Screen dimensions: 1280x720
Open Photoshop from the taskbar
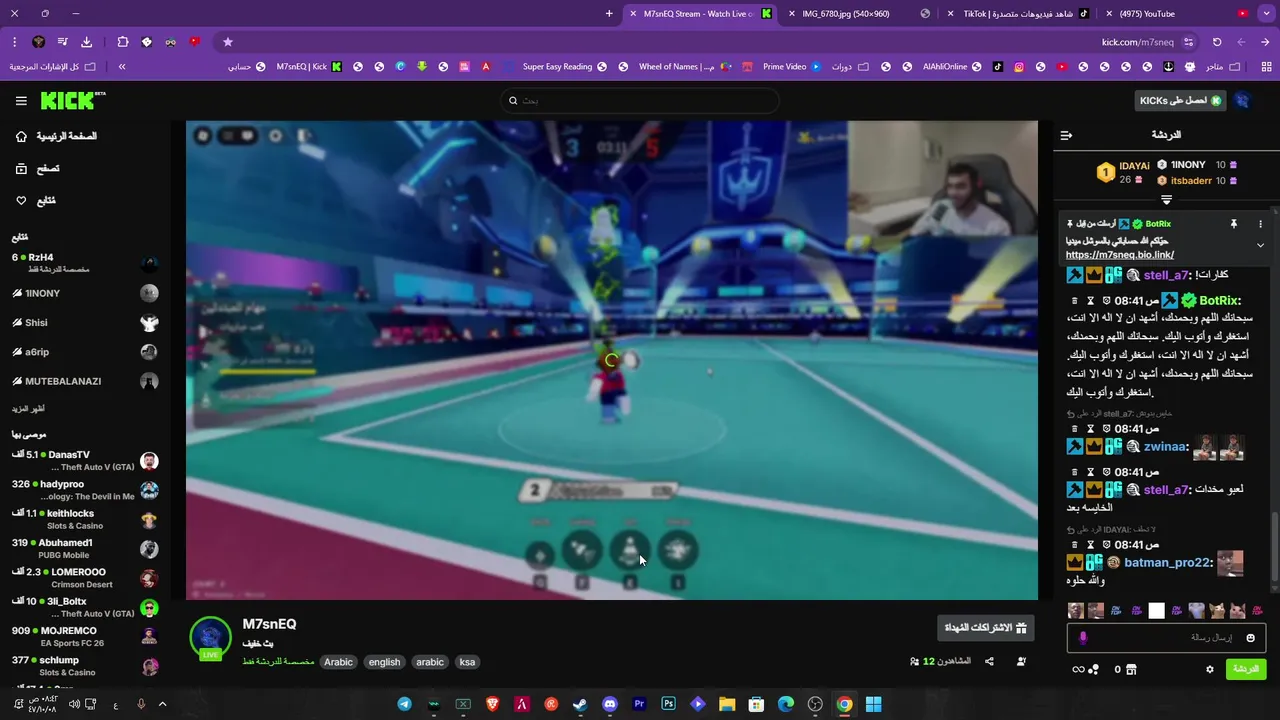(x=668, y=704)
